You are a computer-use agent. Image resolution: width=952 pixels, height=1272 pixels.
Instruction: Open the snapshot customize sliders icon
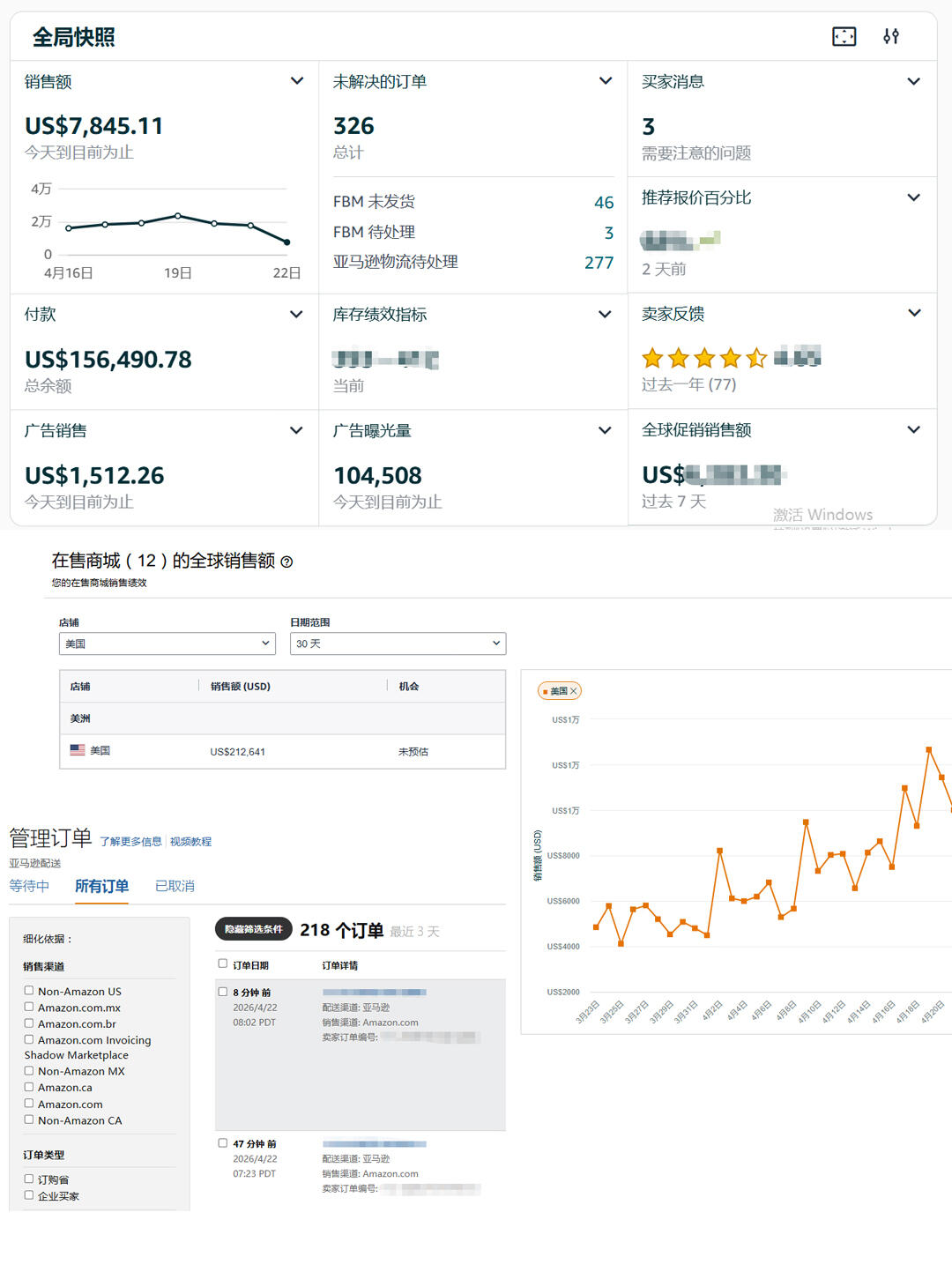coord(891,36)
